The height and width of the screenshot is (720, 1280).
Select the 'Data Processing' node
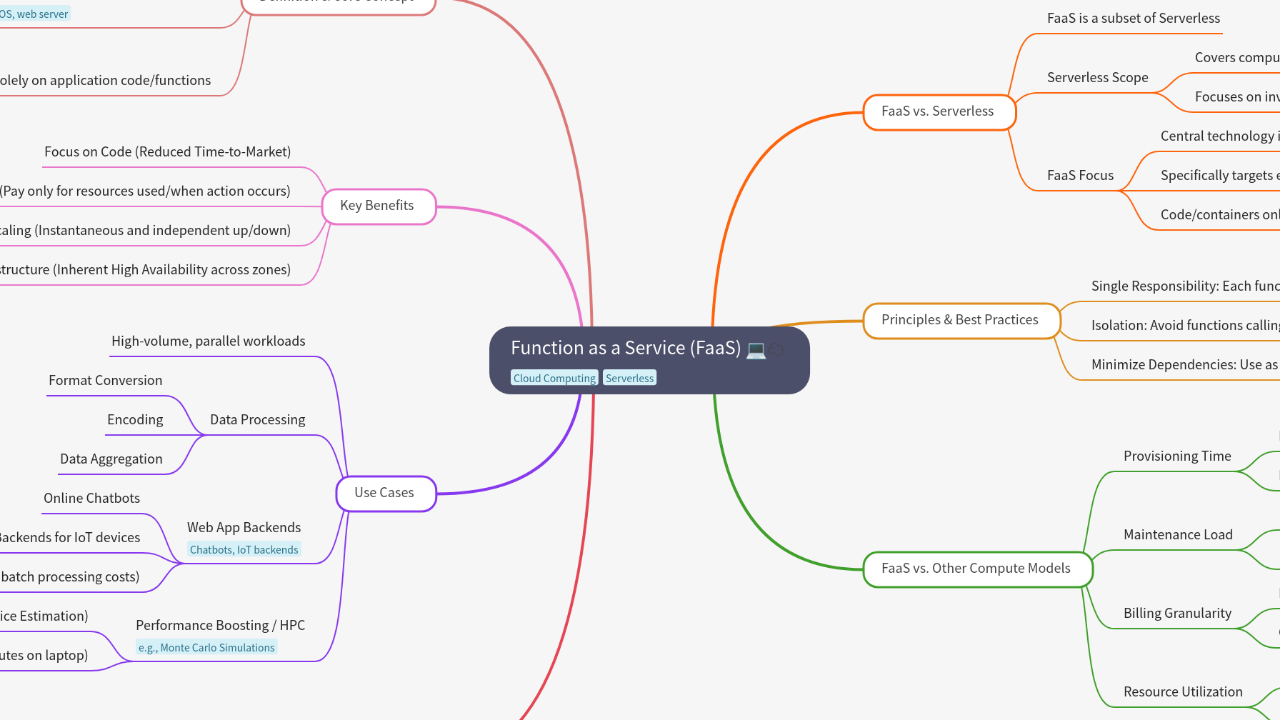[256, 419]
